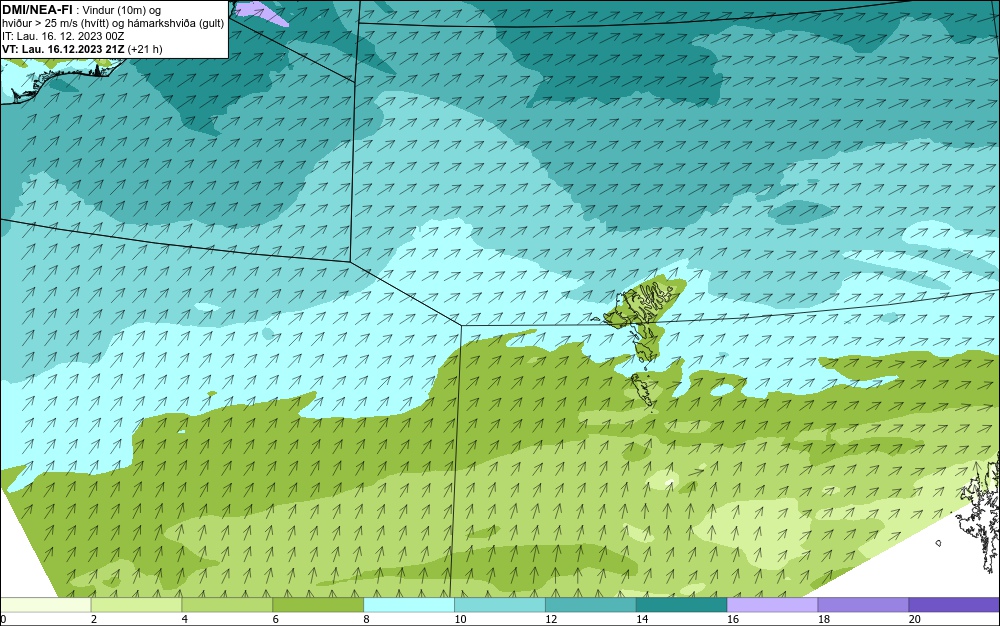The height and width of the screenshot is (626, 1000).
Task: Click the 'Vindur (10m) og' caption text
Action: pos(122,10)
